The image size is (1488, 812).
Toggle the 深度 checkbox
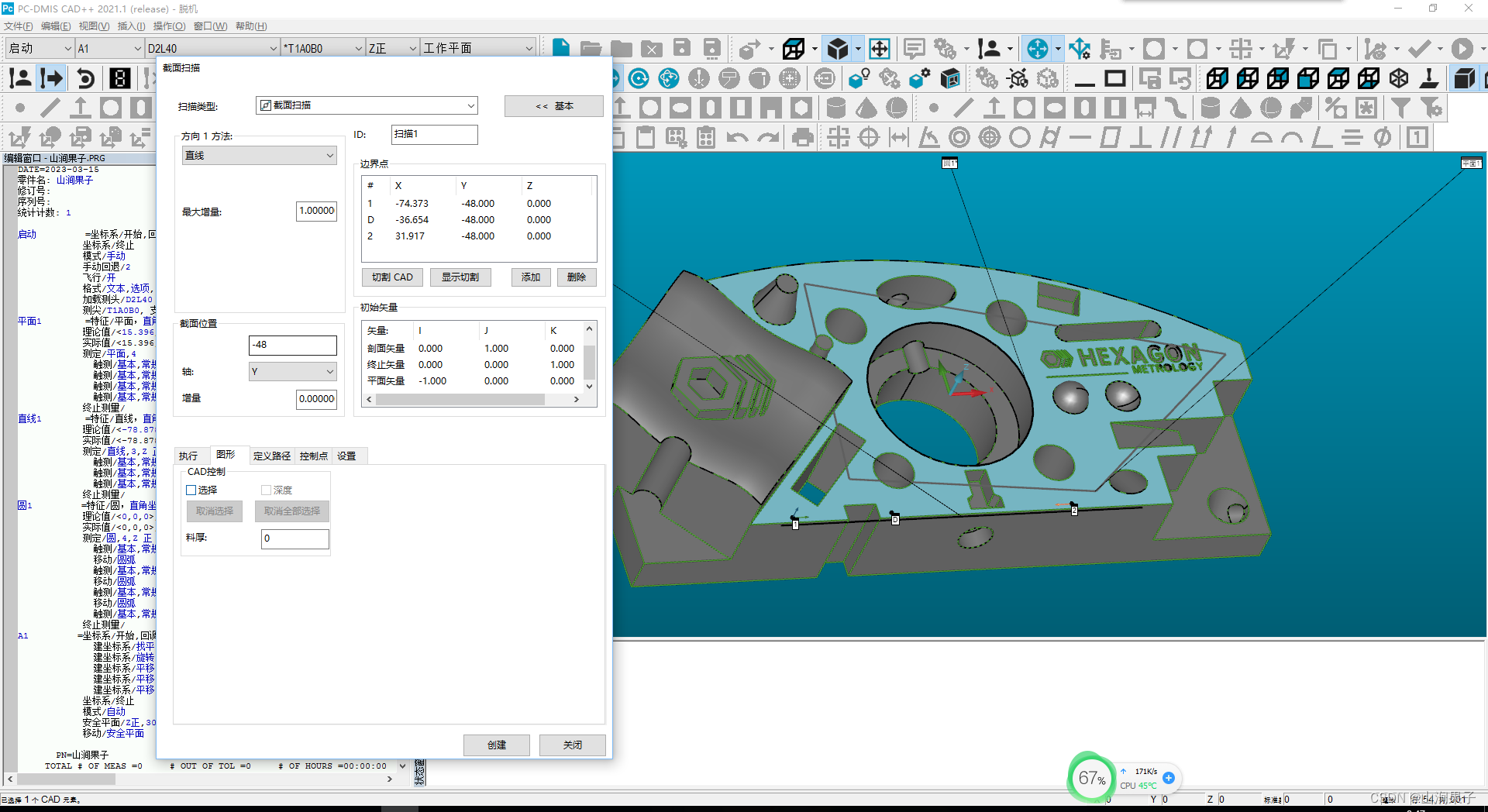266,490
